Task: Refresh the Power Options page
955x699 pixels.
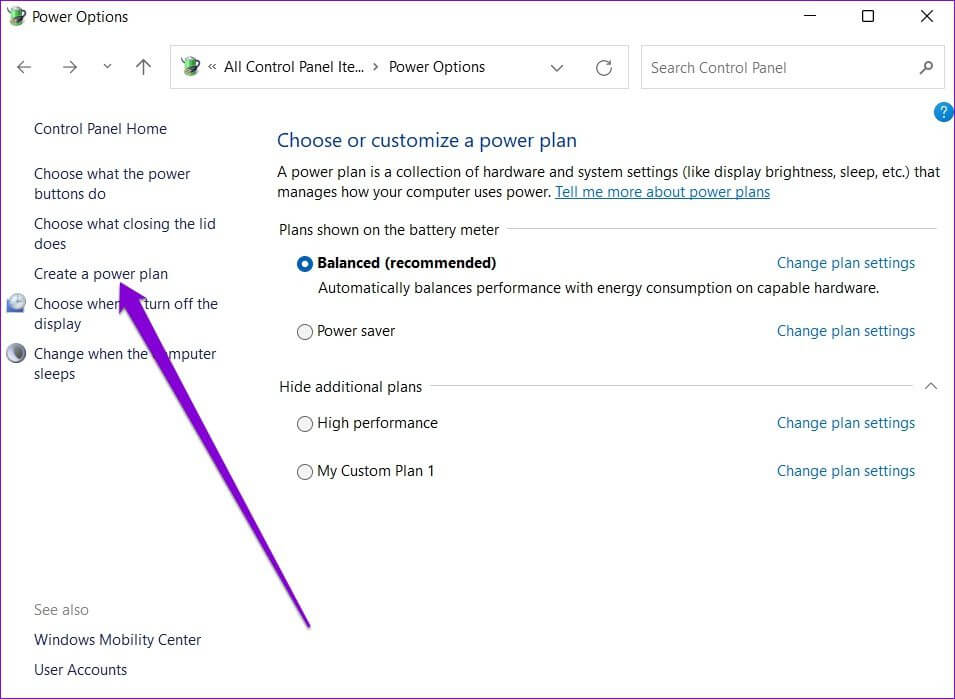Action: 604,67
